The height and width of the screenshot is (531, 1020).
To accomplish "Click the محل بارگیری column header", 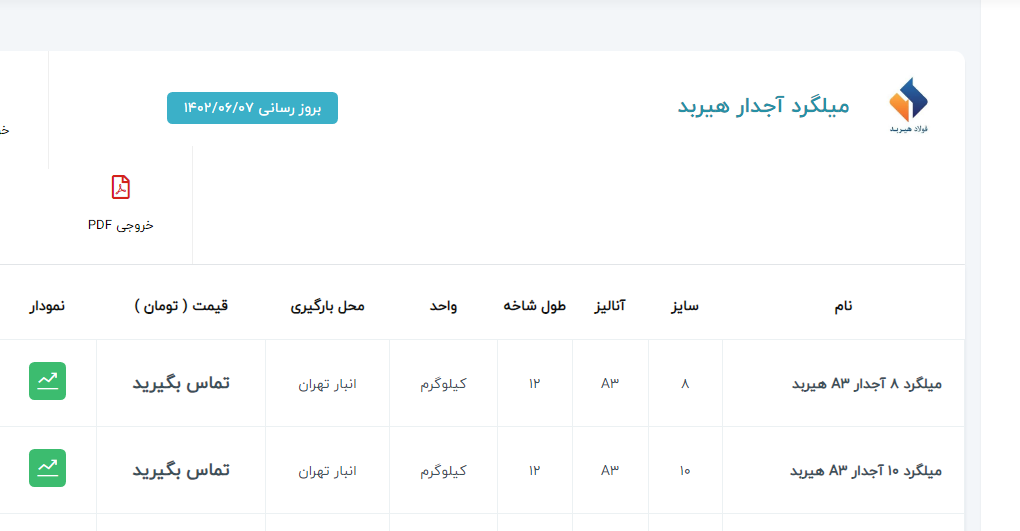I will click(x=327, y=306).
